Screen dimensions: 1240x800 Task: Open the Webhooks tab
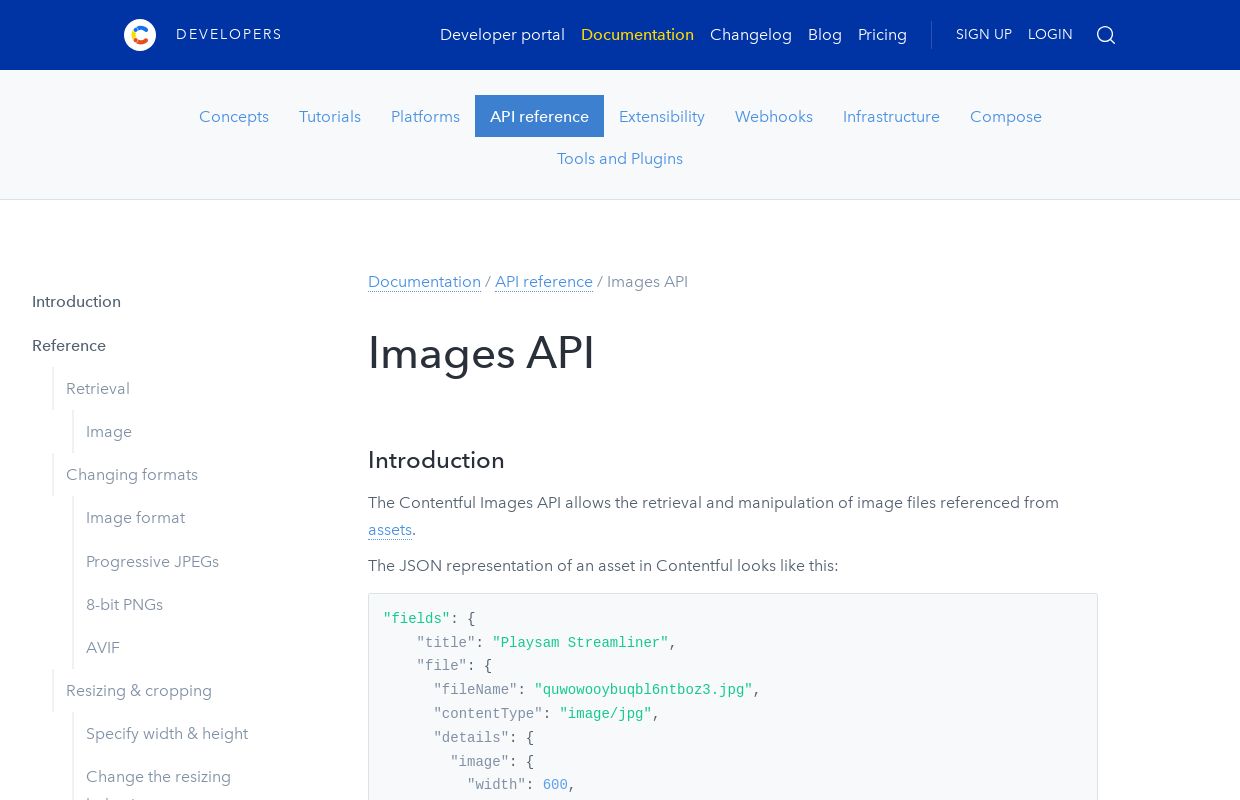coord(774,116)
